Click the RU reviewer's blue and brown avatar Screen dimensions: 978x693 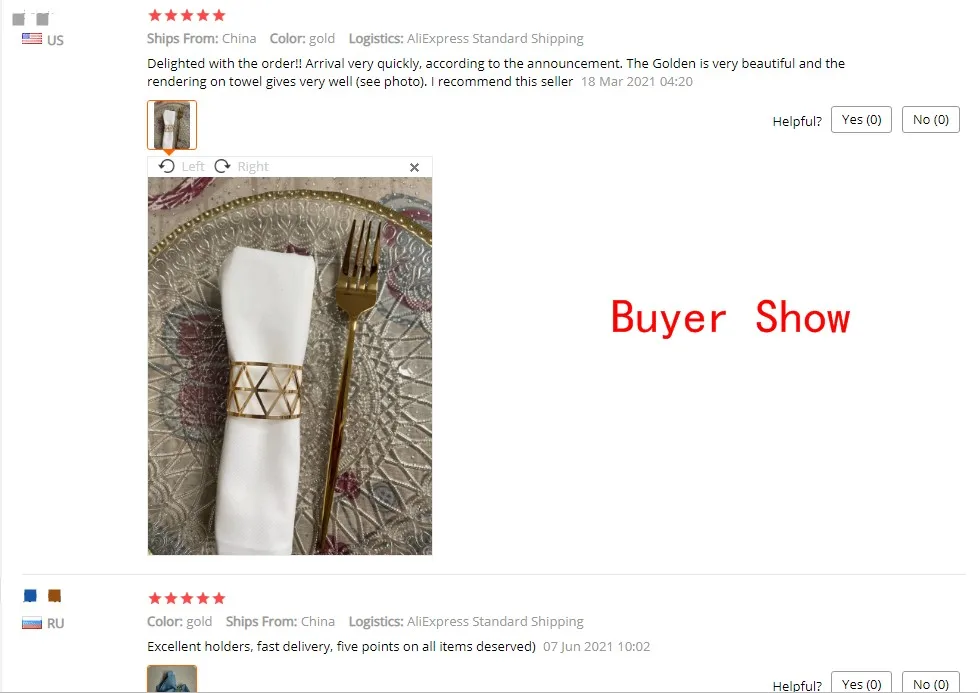(42, 596)
